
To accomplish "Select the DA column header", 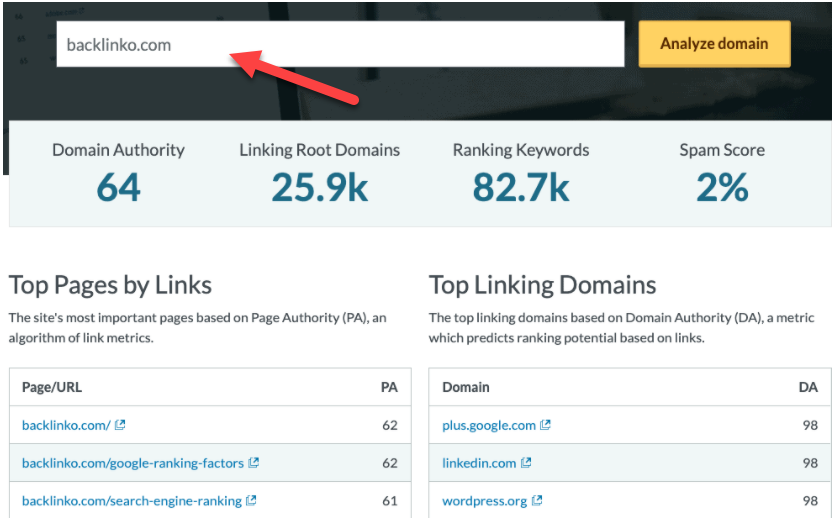I will click(808, 387).
